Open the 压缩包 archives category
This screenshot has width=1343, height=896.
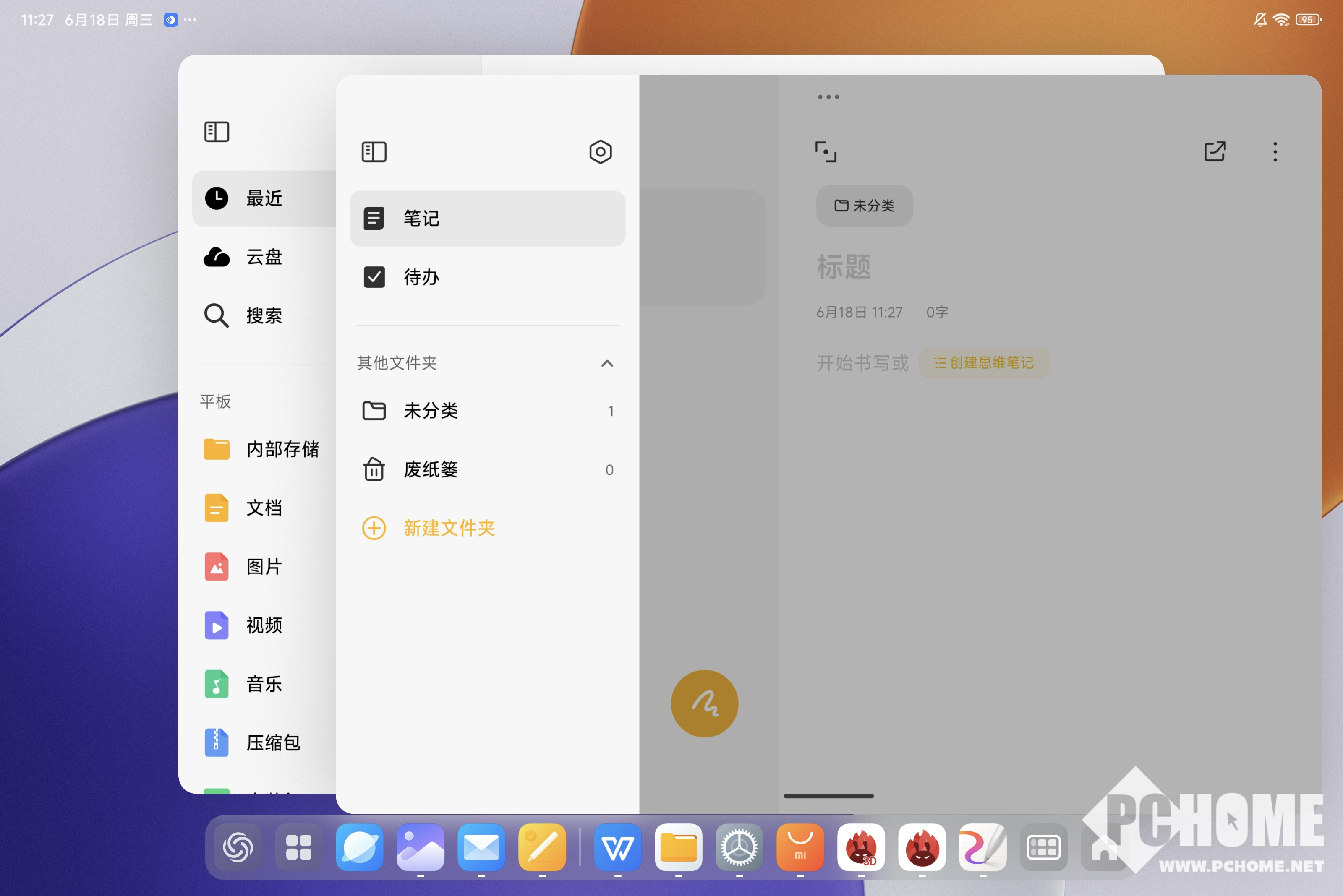pyautogui.click(x=264, y=743)
